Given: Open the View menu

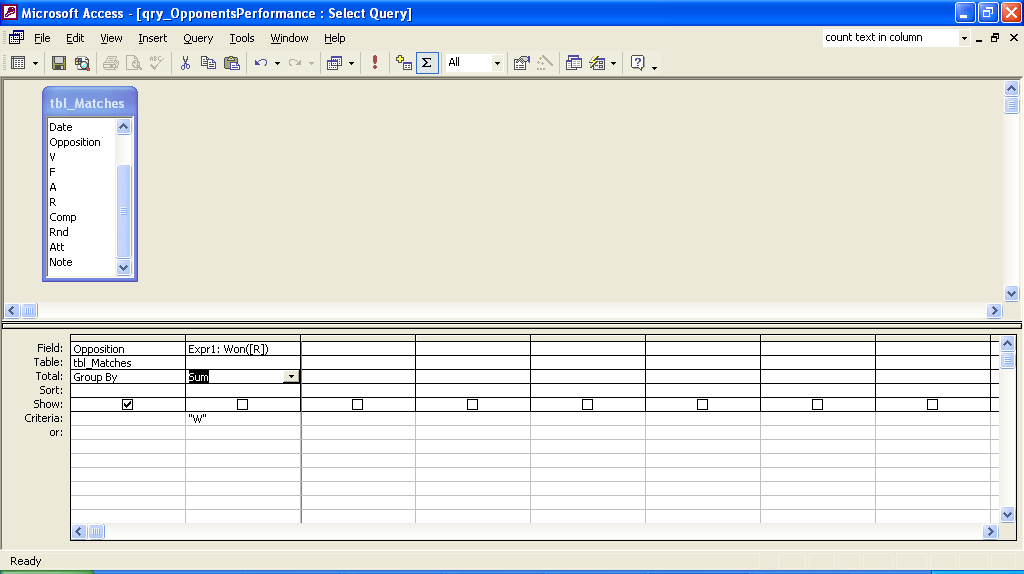Looking at the screenshot, I should [111, 38].
